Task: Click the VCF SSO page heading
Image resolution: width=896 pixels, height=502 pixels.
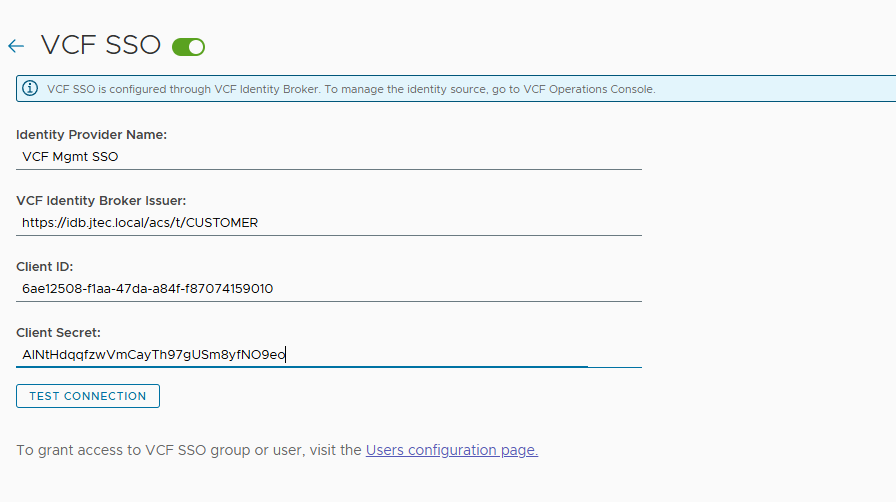Action: tap(101, 45)
